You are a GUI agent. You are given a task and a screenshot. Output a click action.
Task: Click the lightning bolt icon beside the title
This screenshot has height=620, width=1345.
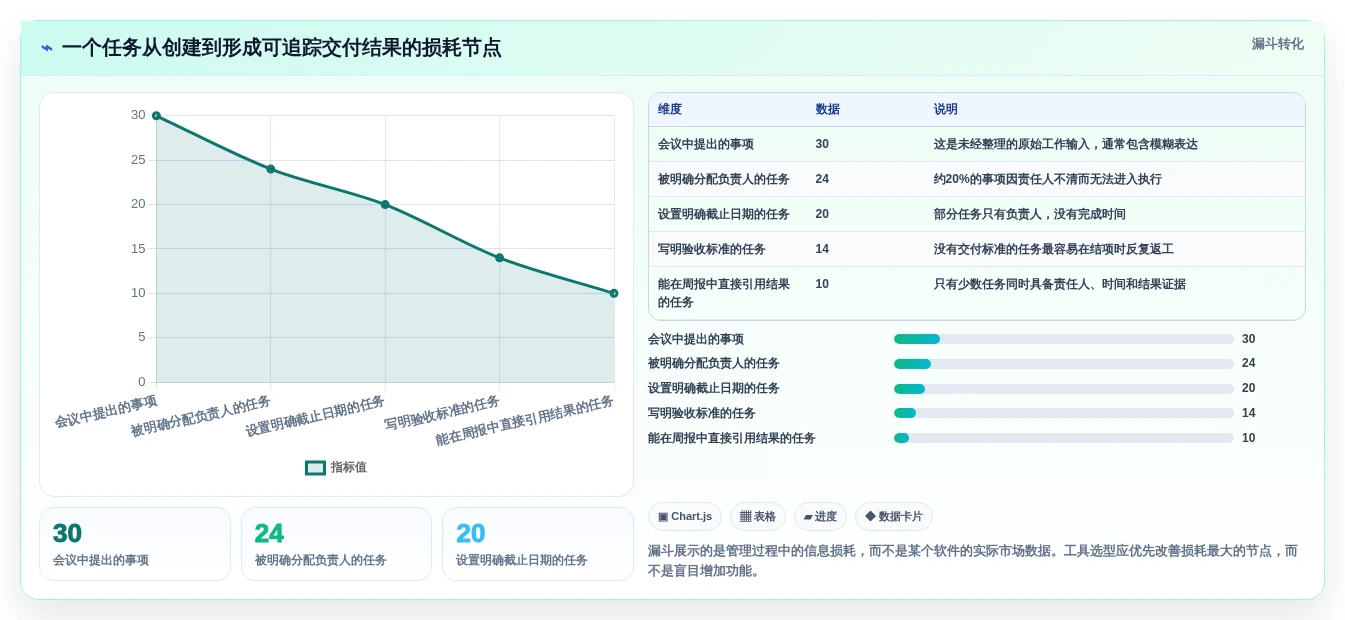point(46,48)
